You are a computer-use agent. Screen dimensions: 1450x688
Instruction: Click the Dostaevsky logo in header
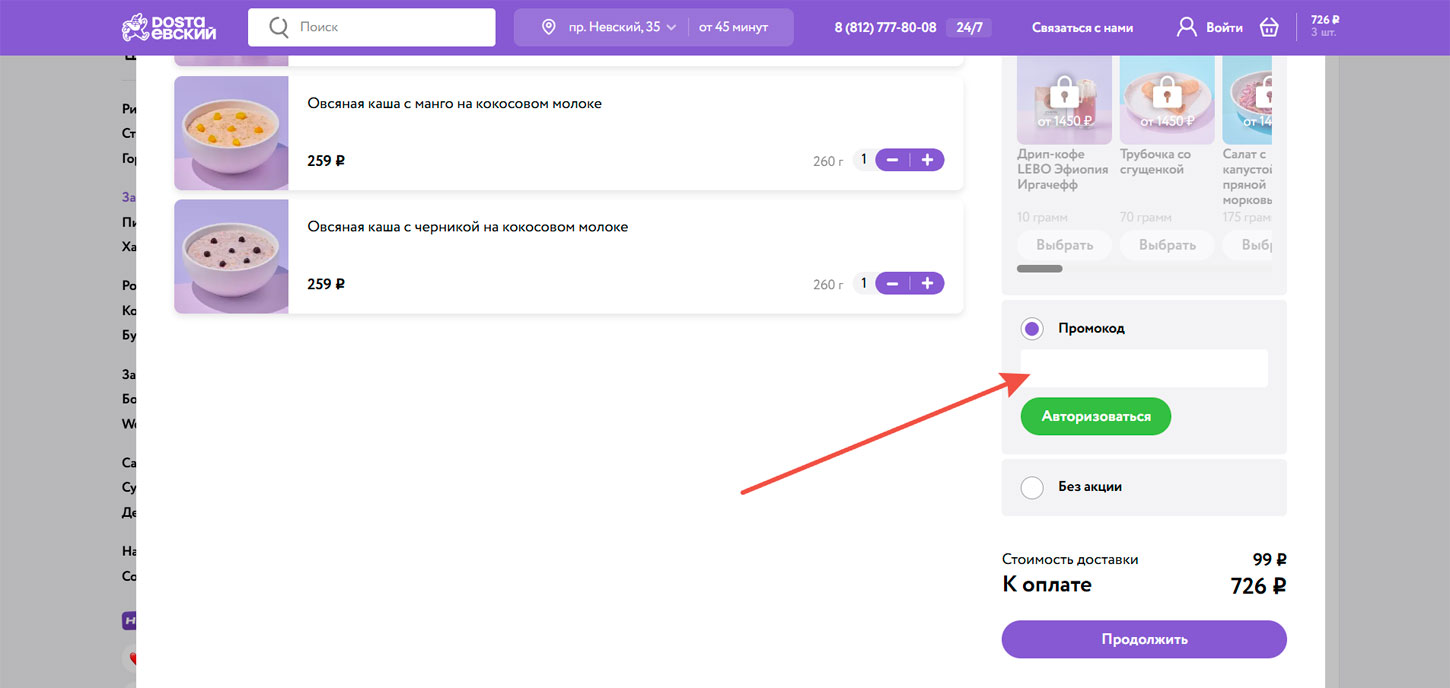click(x=169, y=27)
